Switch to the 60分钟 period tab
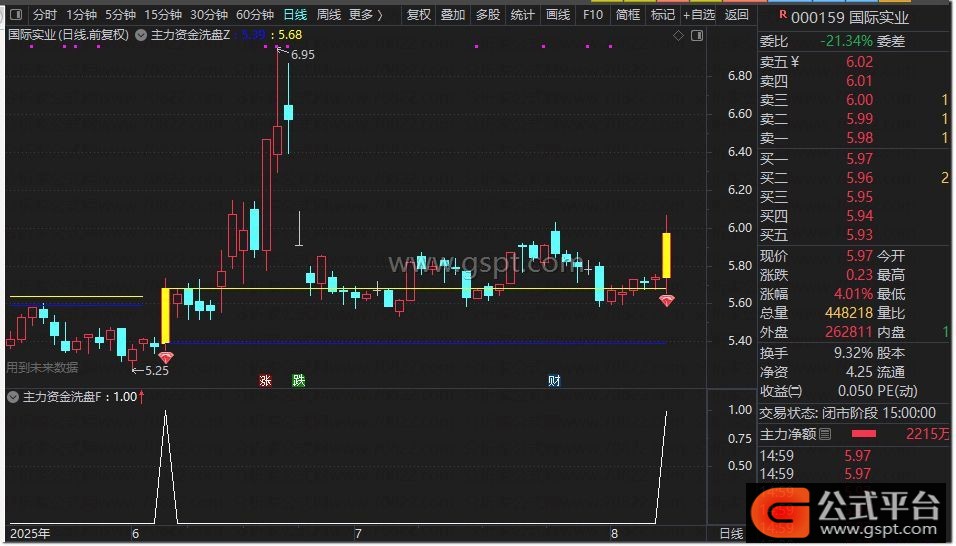Viewport: 956px width, 546px height. 255,15
